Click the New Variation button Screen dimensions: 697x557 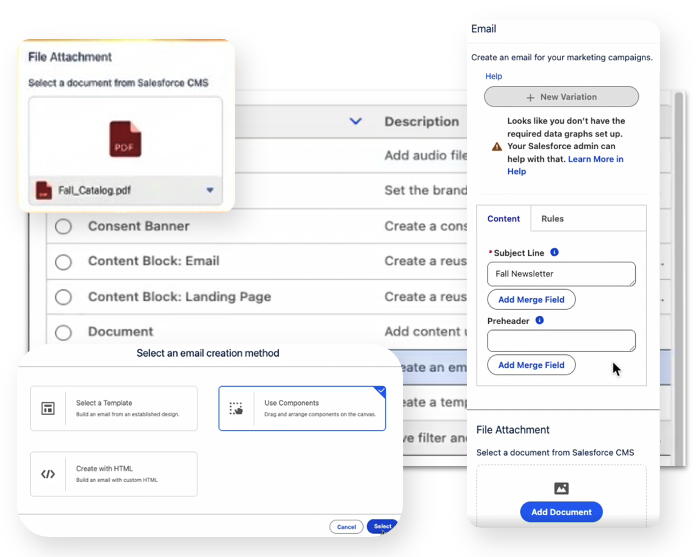[561, 97]
